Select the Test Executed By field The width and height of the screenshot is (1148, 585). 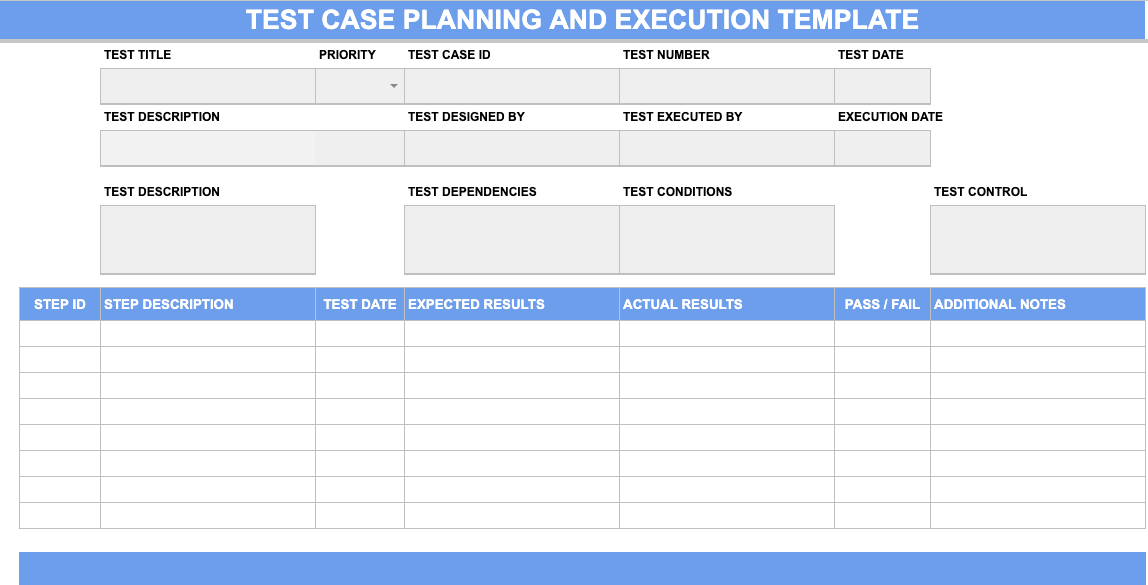pos(726,148)
